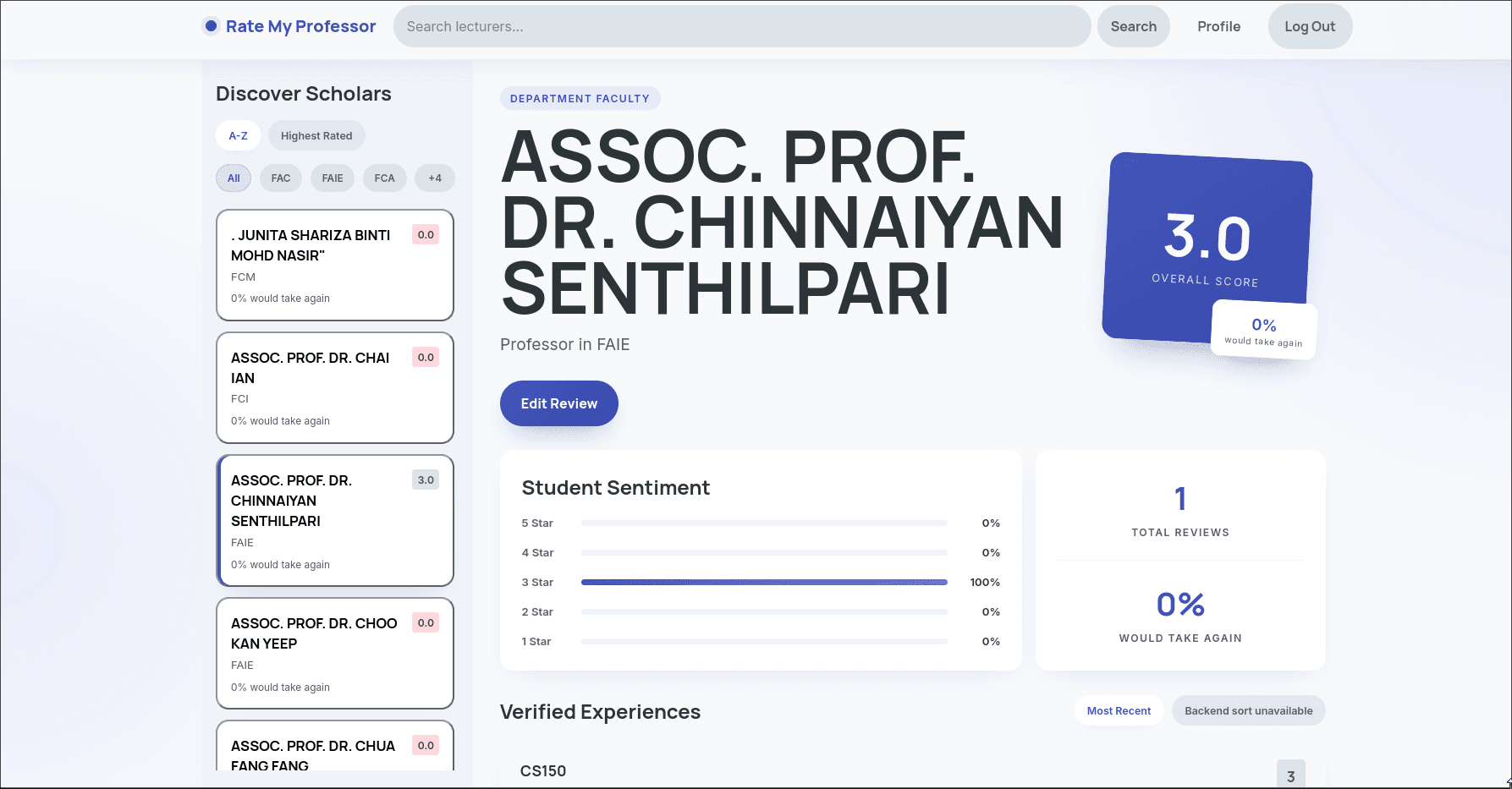Filter scholars by FCA
This screenshot has width=1512, height=789.
coord(384,178)
